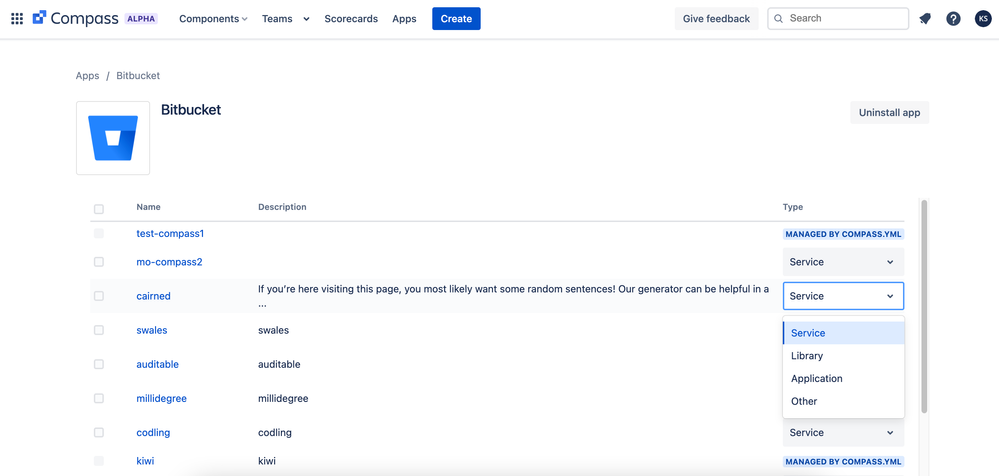Image resolution: width=999 pixels, height=476 pixels.
Task: Select Service in the dropdown list
Action: click(843, 333)
